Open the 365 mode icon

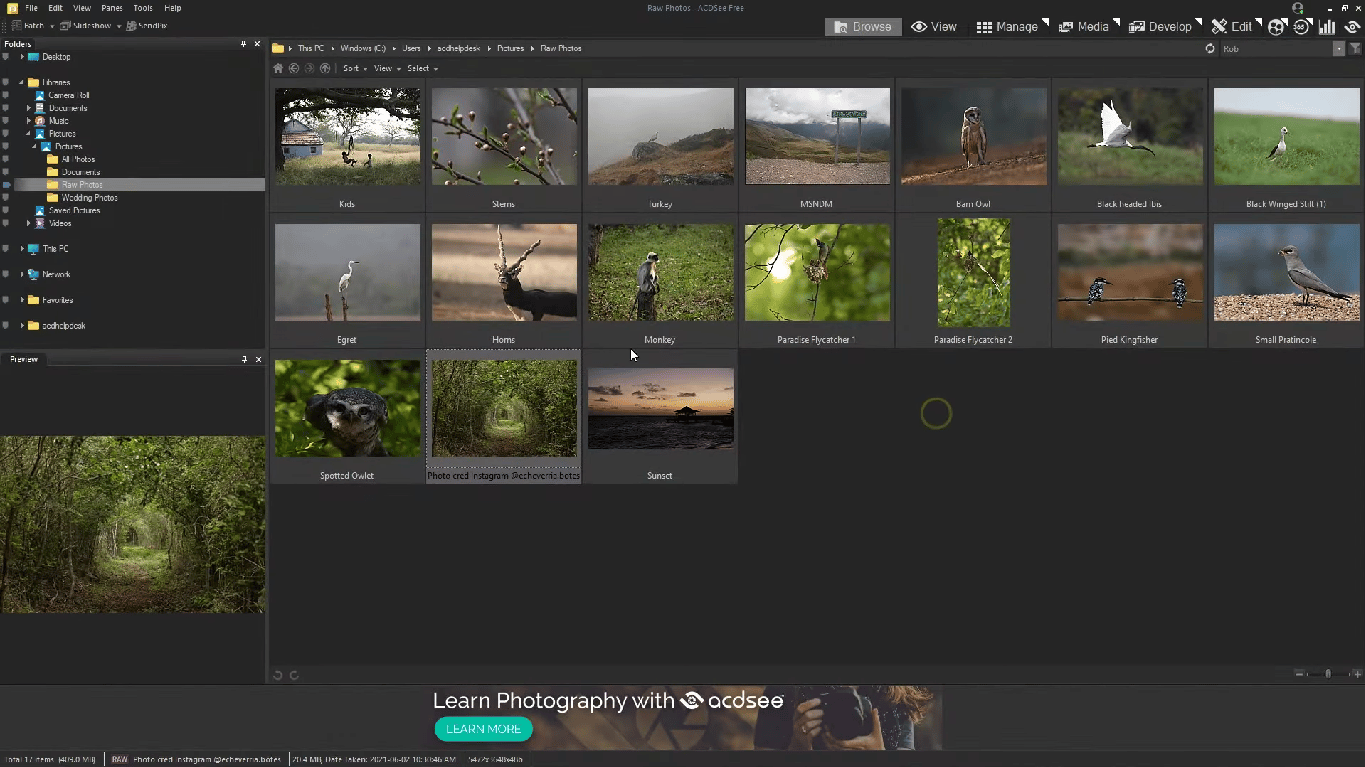point(1302,27)
